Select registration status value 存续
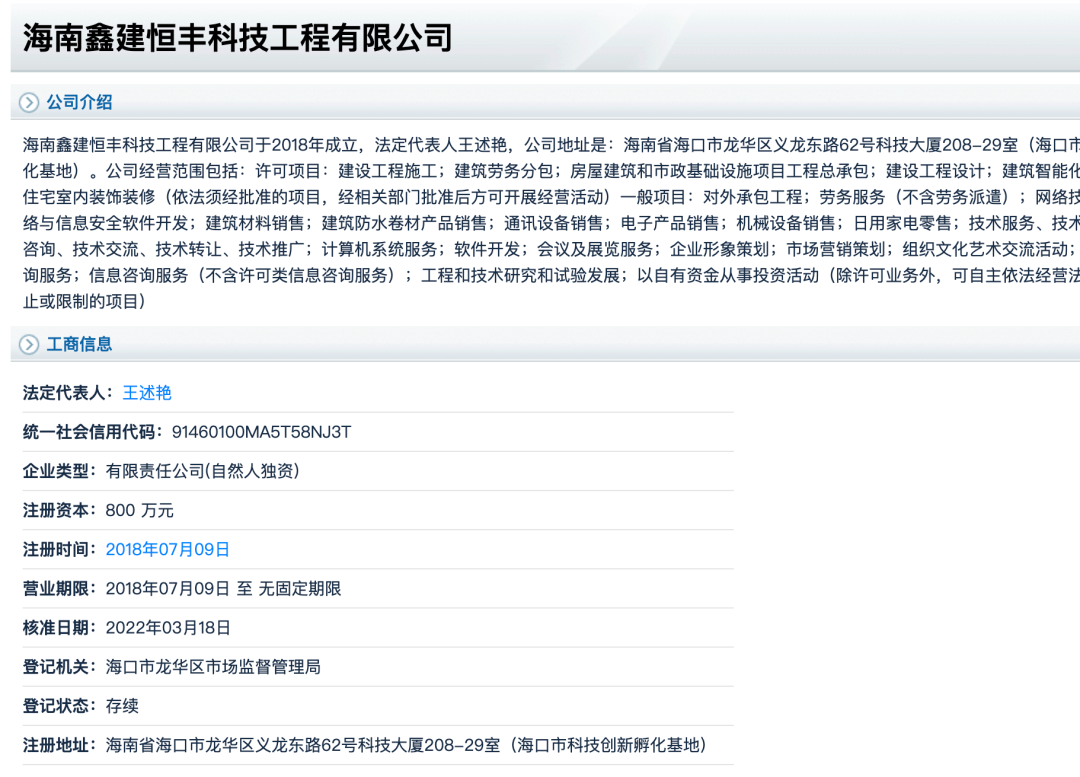The height and width of the screenshot is (777, 1080). (x=122, y=706)
